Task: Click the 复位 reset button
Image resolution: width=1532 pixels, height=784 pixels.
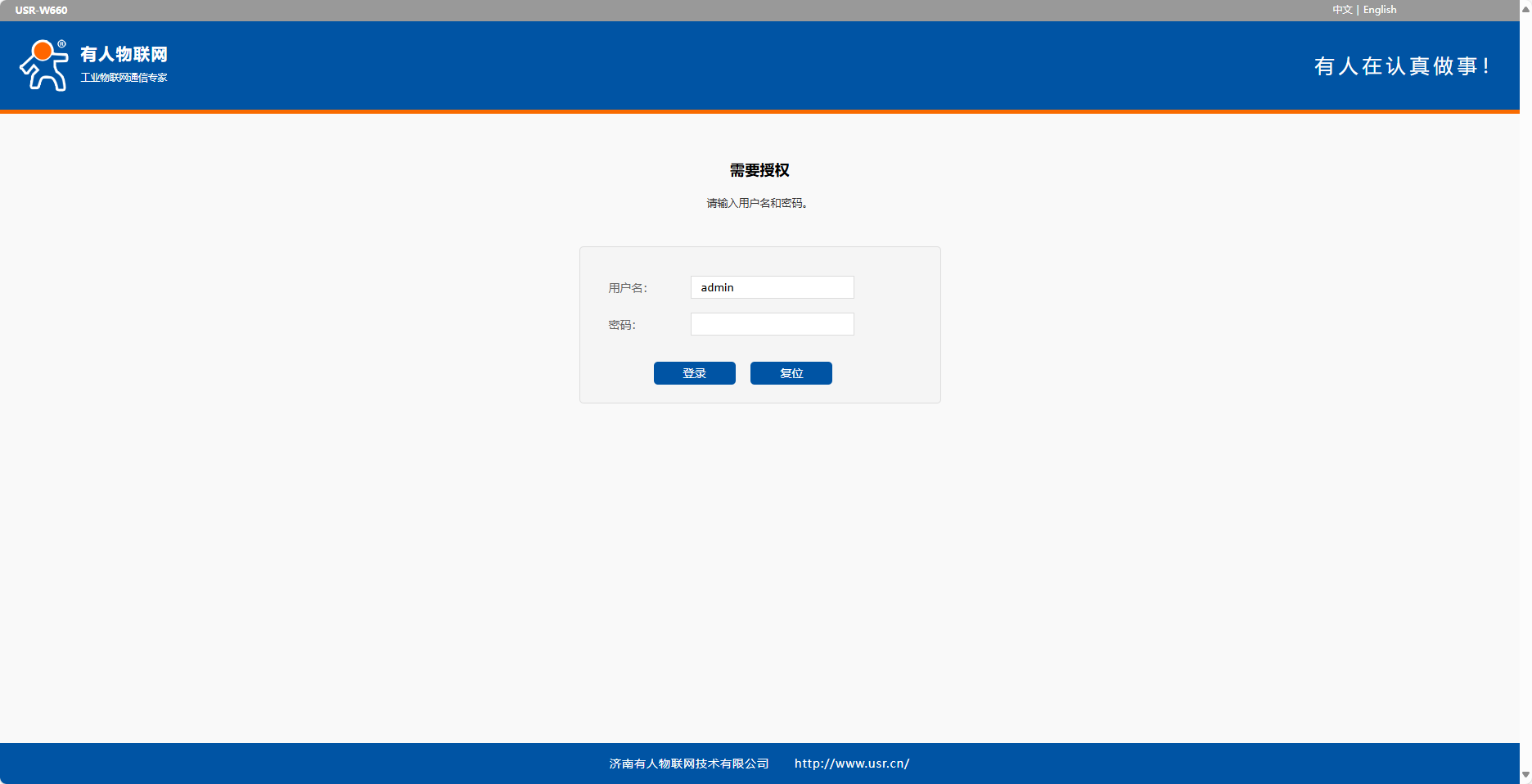Action: pyautogui.click(x=791, y=373)
